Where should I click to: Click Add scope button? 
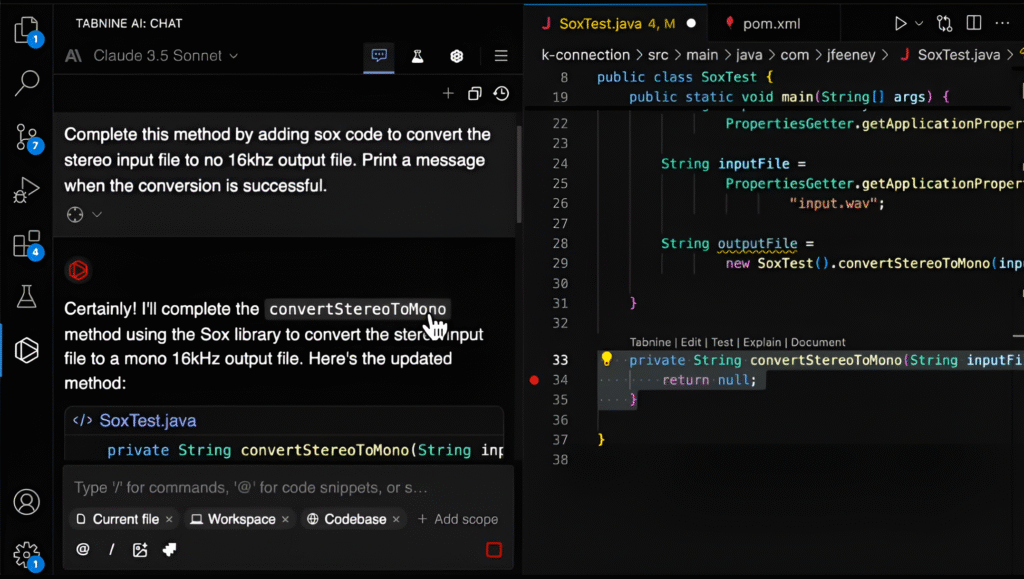click(x=457, y=520)
